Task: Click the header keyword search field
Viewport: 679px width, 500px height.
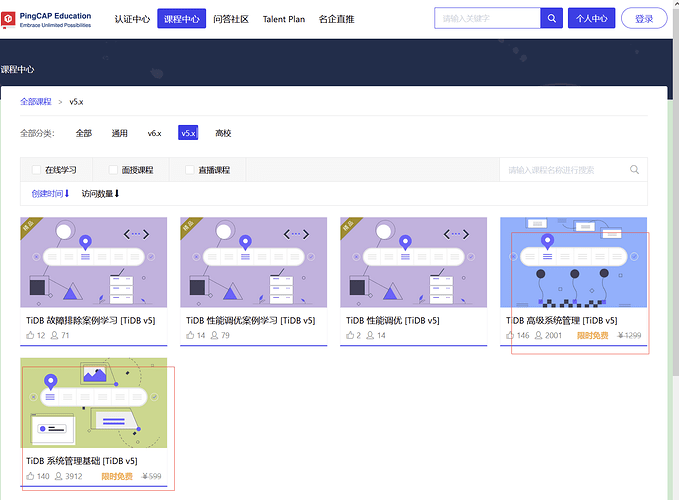Action: click(x=487, y=18)
